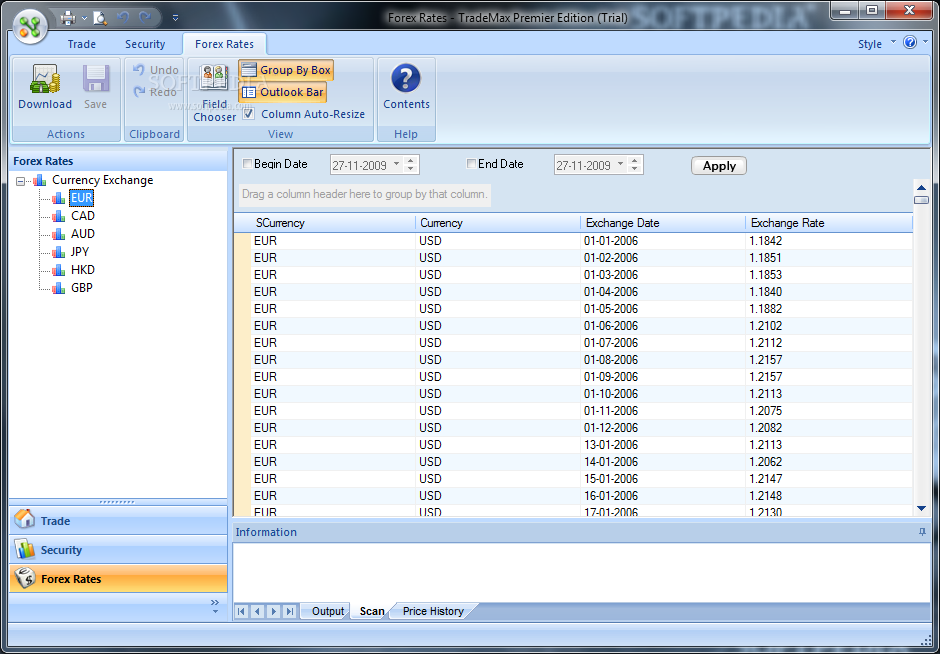The image size is (940, 654).
Task: Click the blue help icon in top right
Action: coord(909,42)
